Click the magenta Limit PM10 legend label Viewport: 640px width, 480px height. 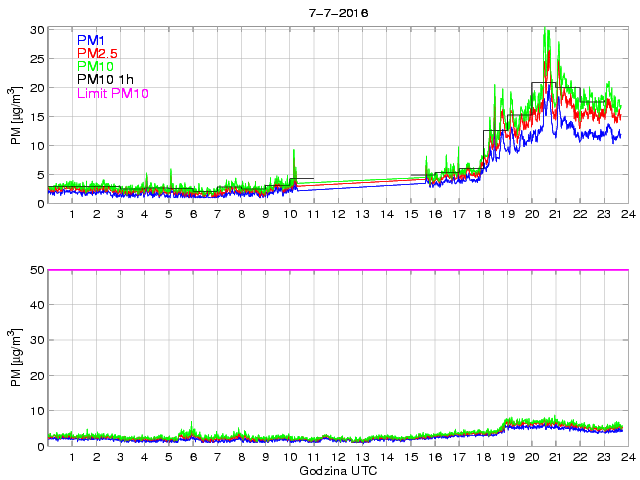[112, 94]
